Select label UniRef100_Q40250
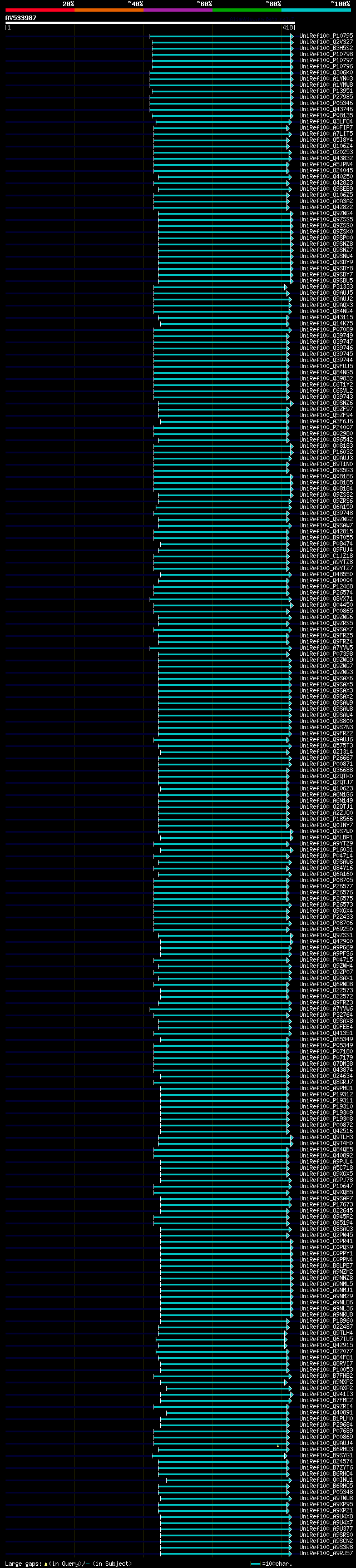The height and width of the screenshot is (1568, 356). point(325,176)
